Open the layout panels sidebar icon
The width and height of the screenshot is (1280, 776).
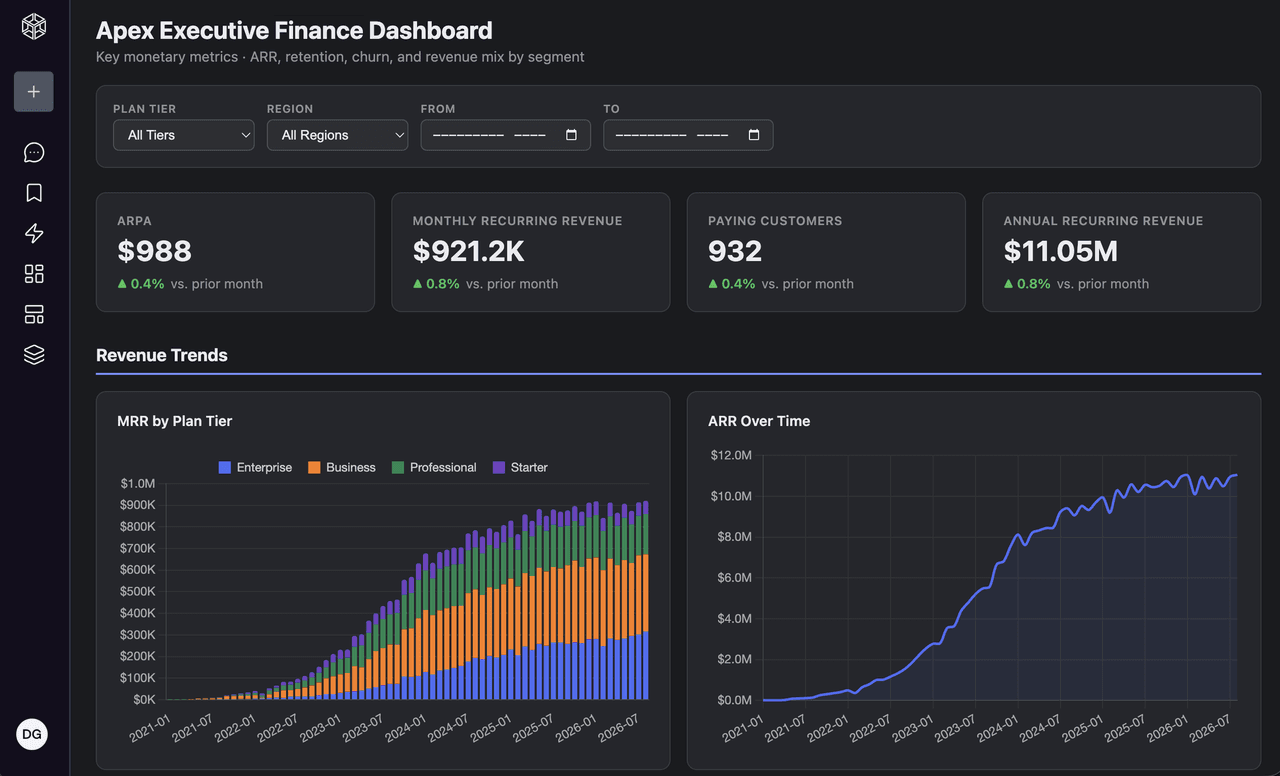[x=34, y=315]
